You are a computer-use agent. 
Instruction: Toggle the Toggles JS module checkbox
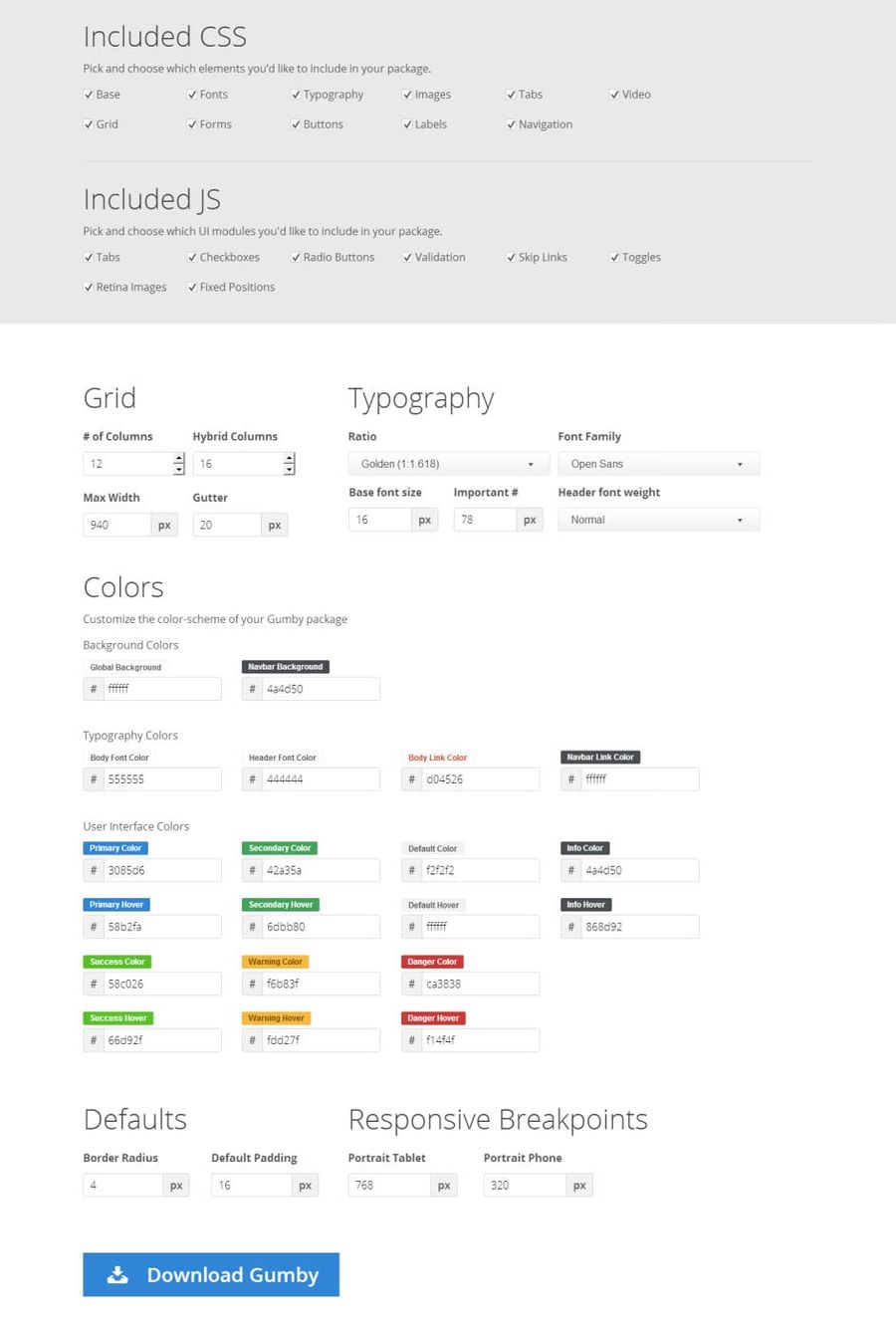(614, 257)
